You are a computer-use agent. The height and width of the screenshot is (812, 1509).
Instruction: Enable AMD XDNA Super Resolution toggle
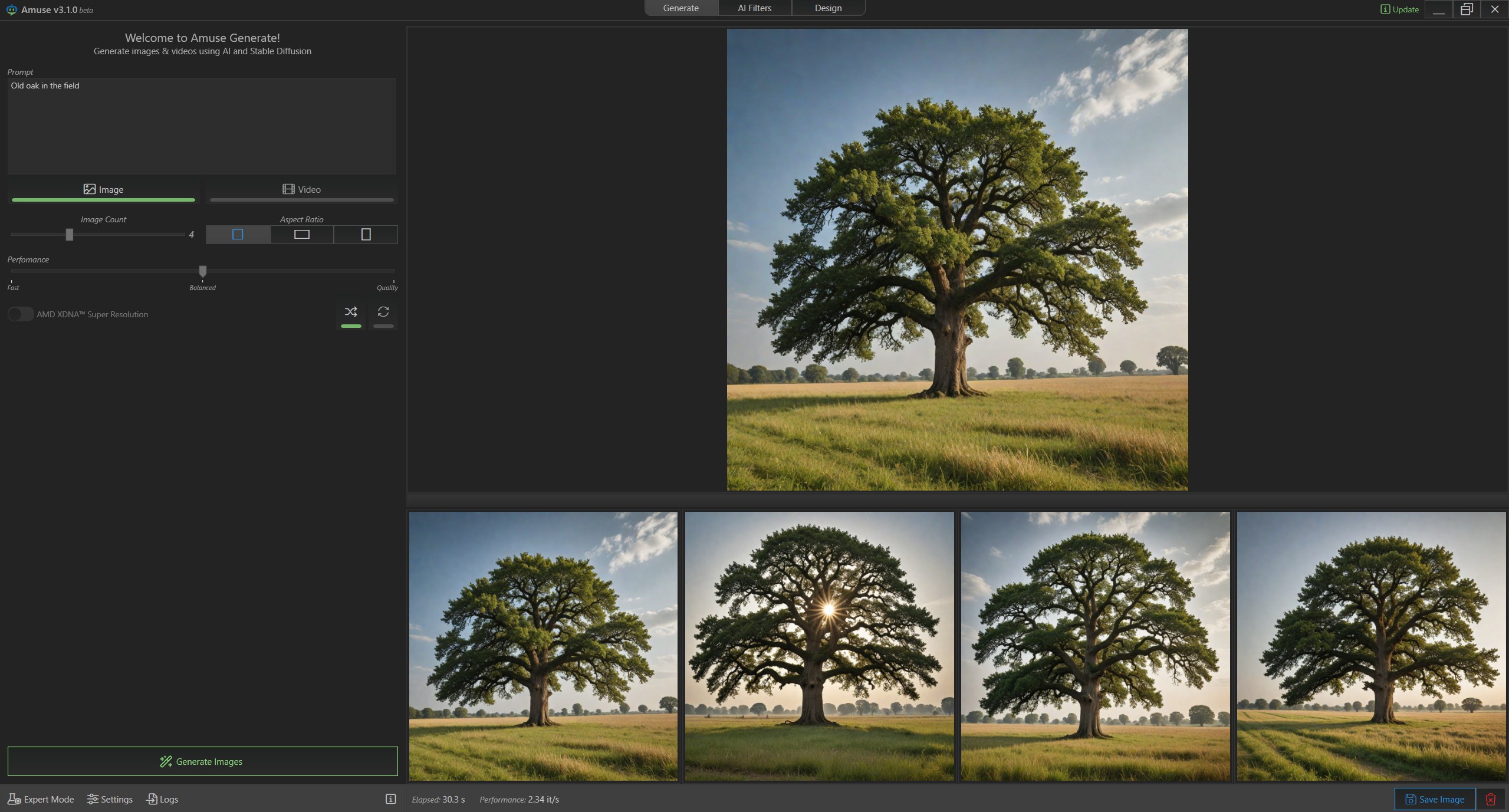tap(21, 314)
